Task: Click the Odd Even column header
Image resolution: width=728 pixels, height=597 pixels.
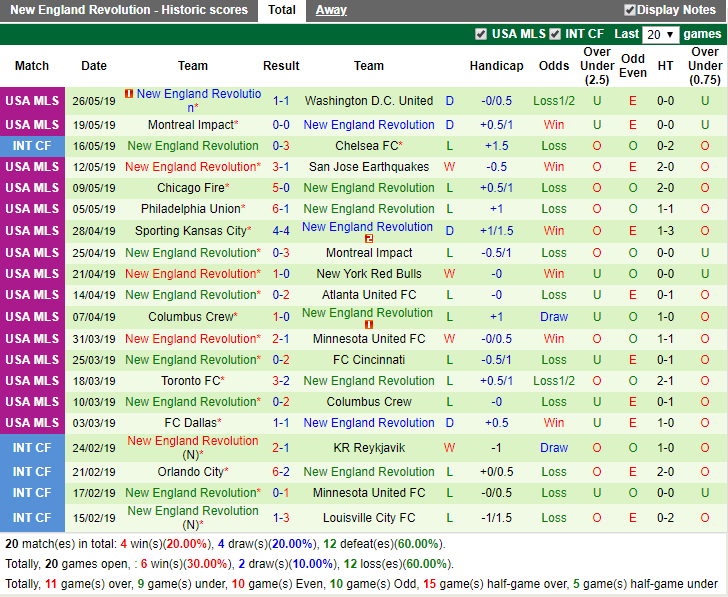Action: (633, 66)
